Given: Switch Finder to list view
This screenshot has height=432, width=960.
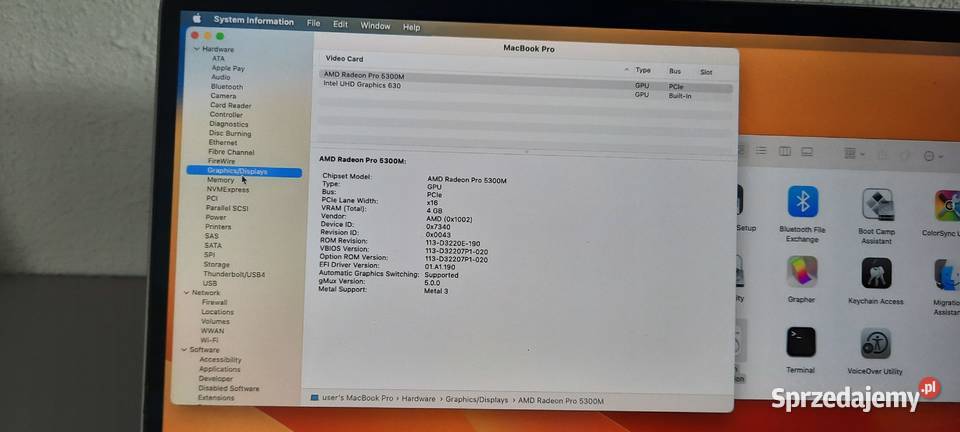Looking at the screenshot, I should [x=760, y=150].
